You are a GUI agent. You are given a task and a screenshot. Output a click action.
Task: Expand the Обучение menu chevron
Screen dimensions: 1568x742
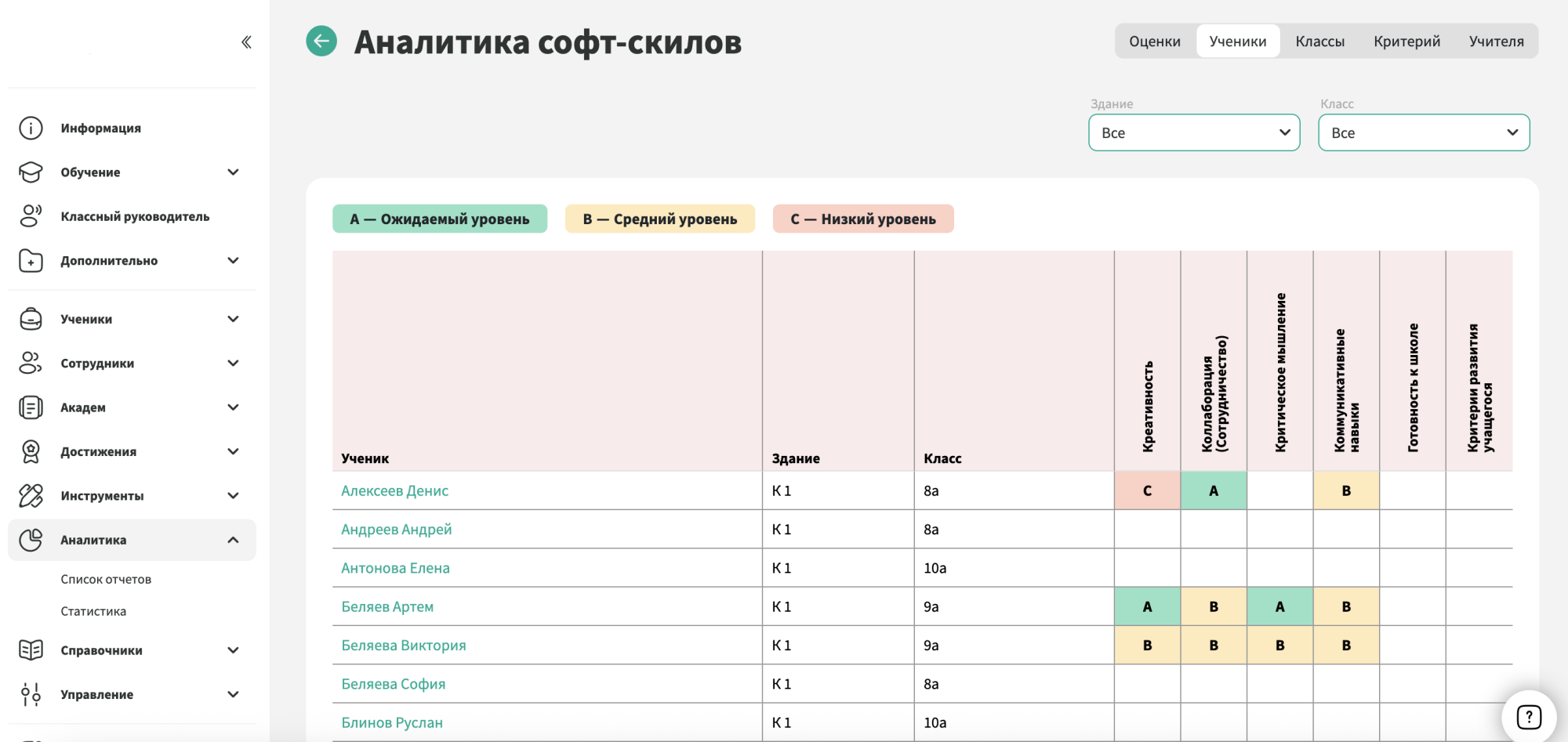coord(233,172)
